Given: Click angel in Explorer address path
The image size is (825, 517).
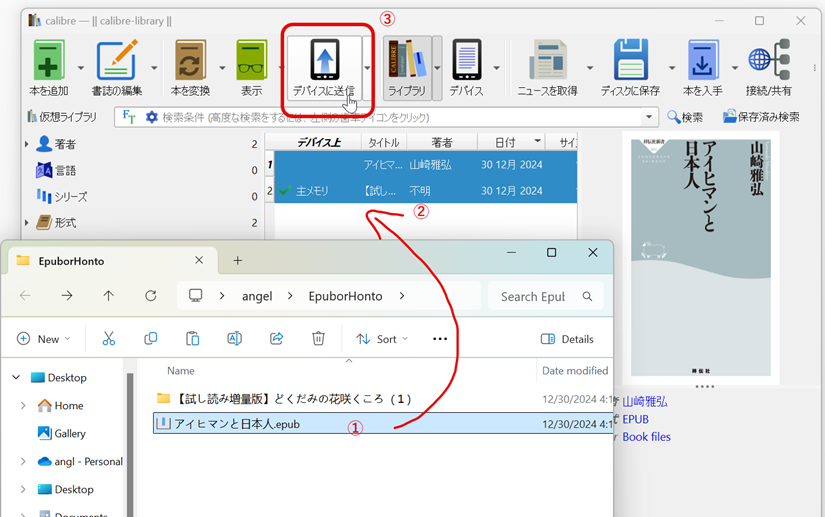Looking at the screenshot, I should 257,296.
